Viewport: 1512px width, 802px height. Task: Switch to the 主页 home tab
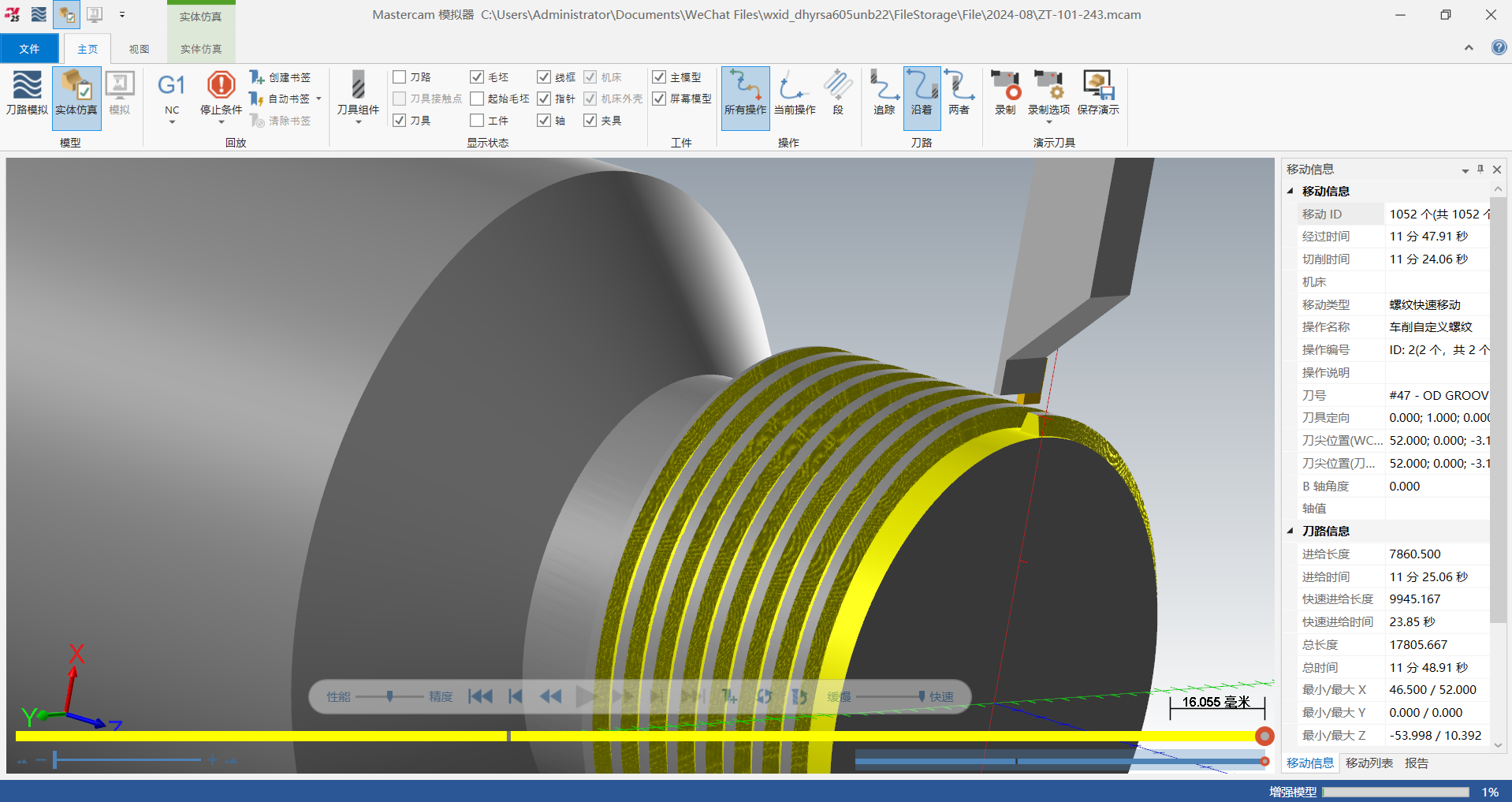click(88, 49)
